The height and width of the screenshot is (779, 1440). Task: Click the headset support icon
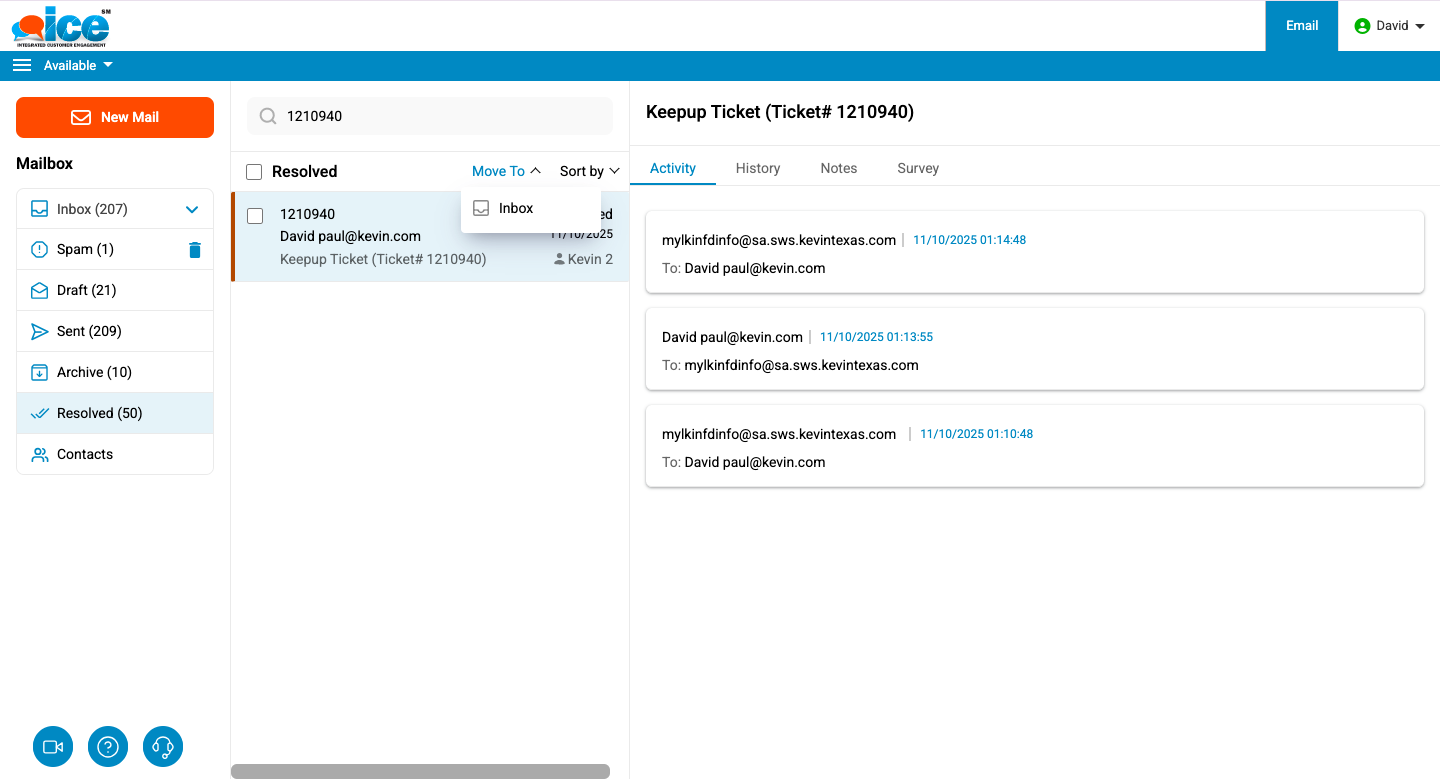[x=163, y=747]
